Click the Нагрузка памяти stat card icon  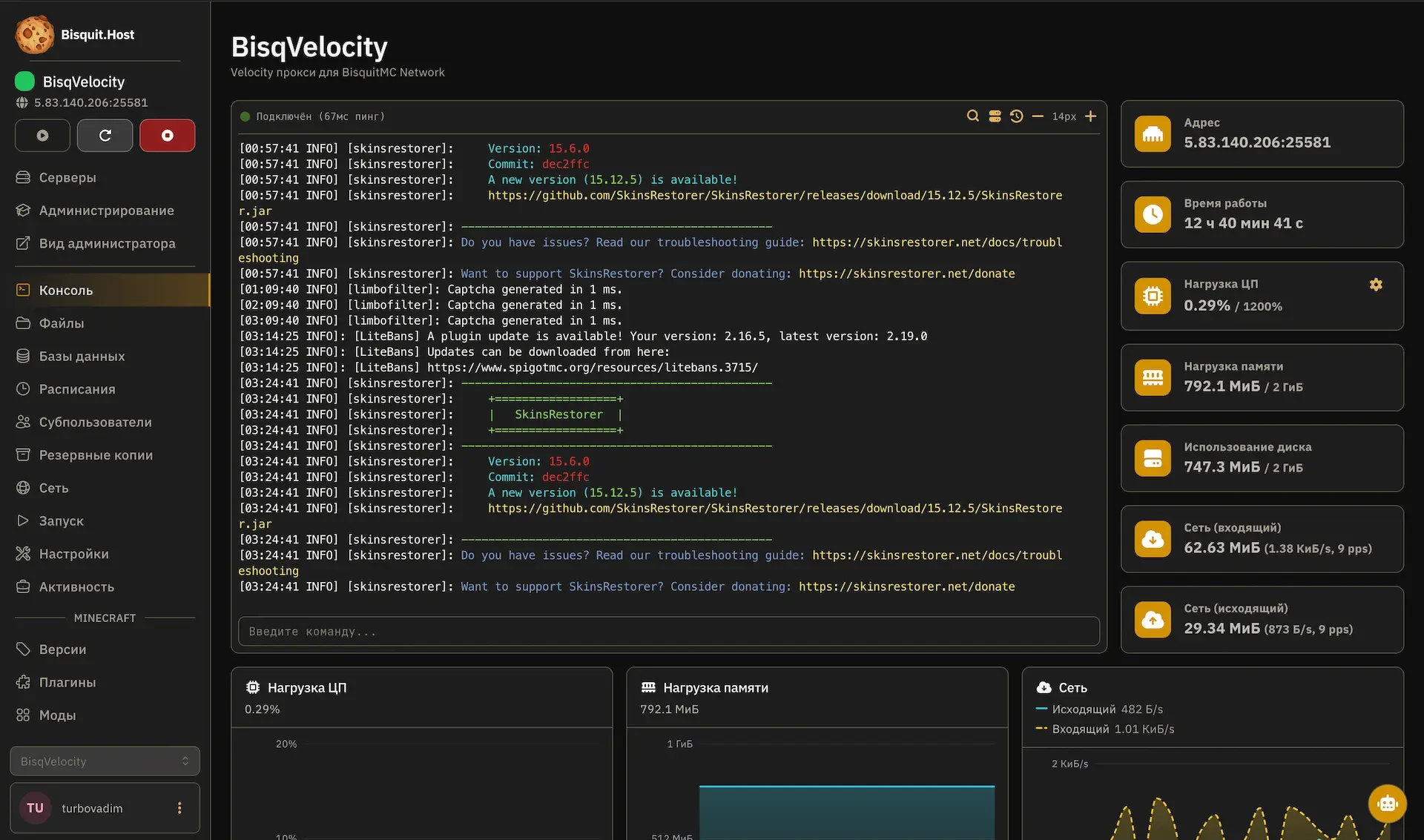pos(1153,377)
